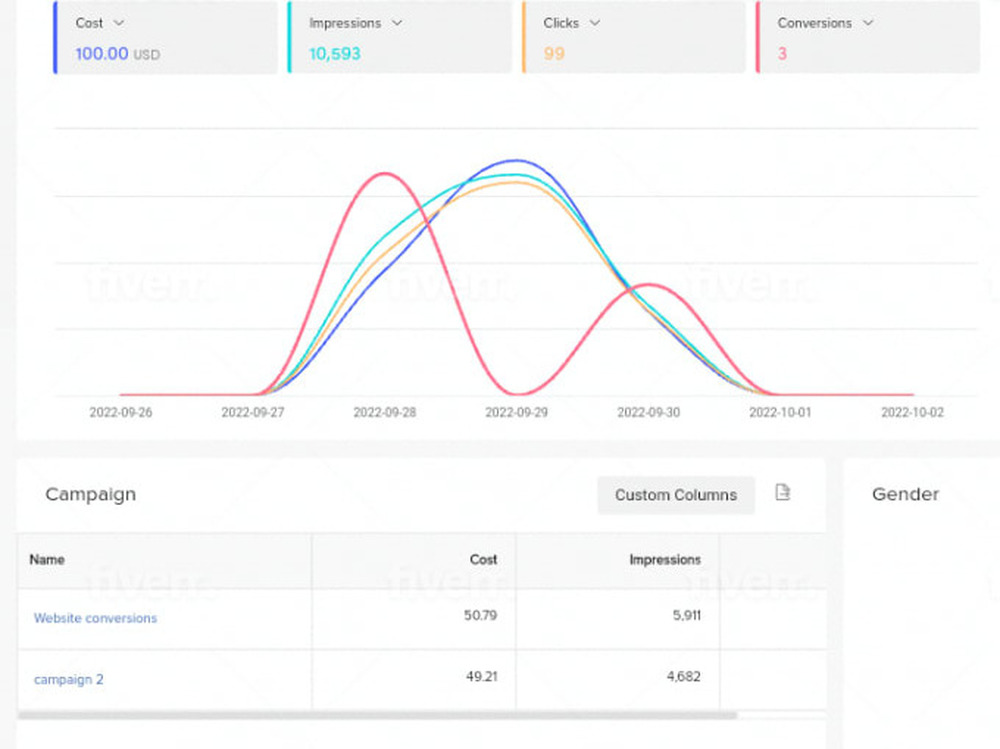Sort table by Name column header
This screenshot has height=749, width=1000.
pos(47,560)
